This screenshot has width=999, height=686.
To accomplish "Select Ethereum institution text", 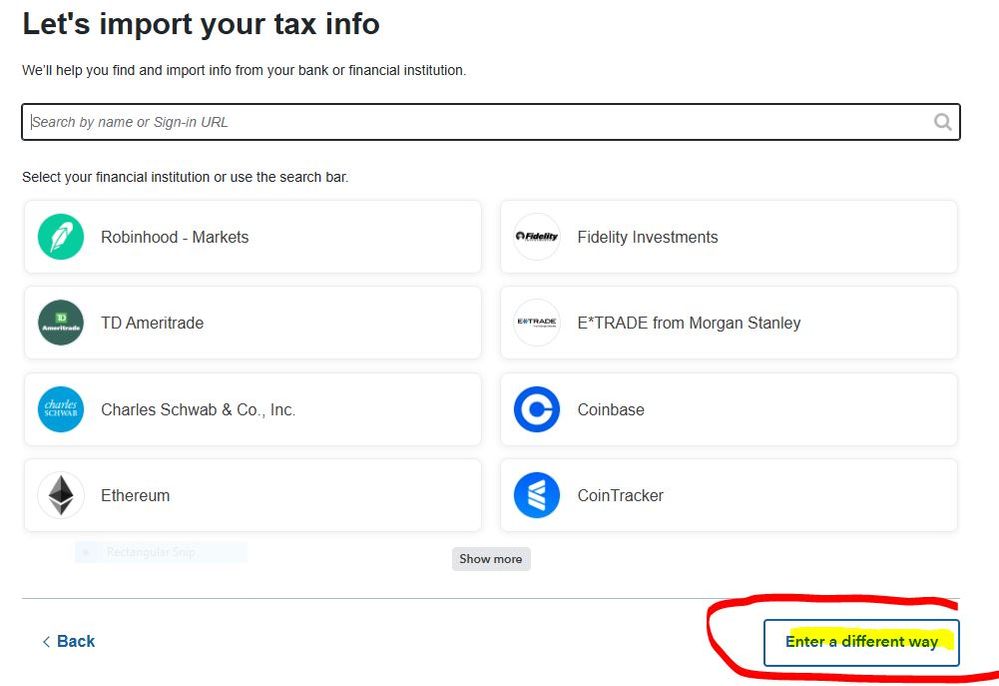I will click(135, 496).
